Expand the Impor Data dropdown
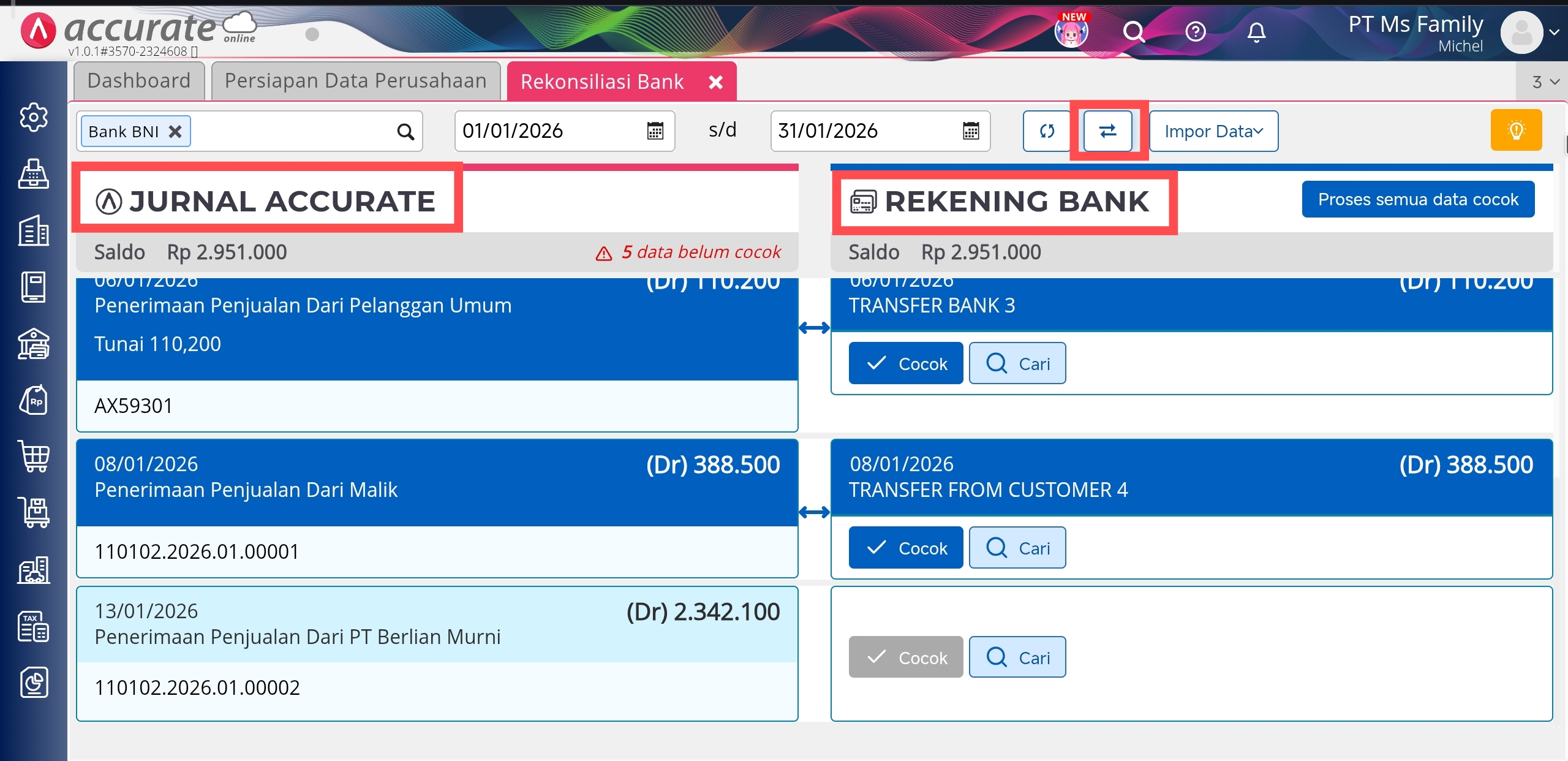Viewport: 1568px width, 761px height. pyautogui.click(x=1213, y=131)
